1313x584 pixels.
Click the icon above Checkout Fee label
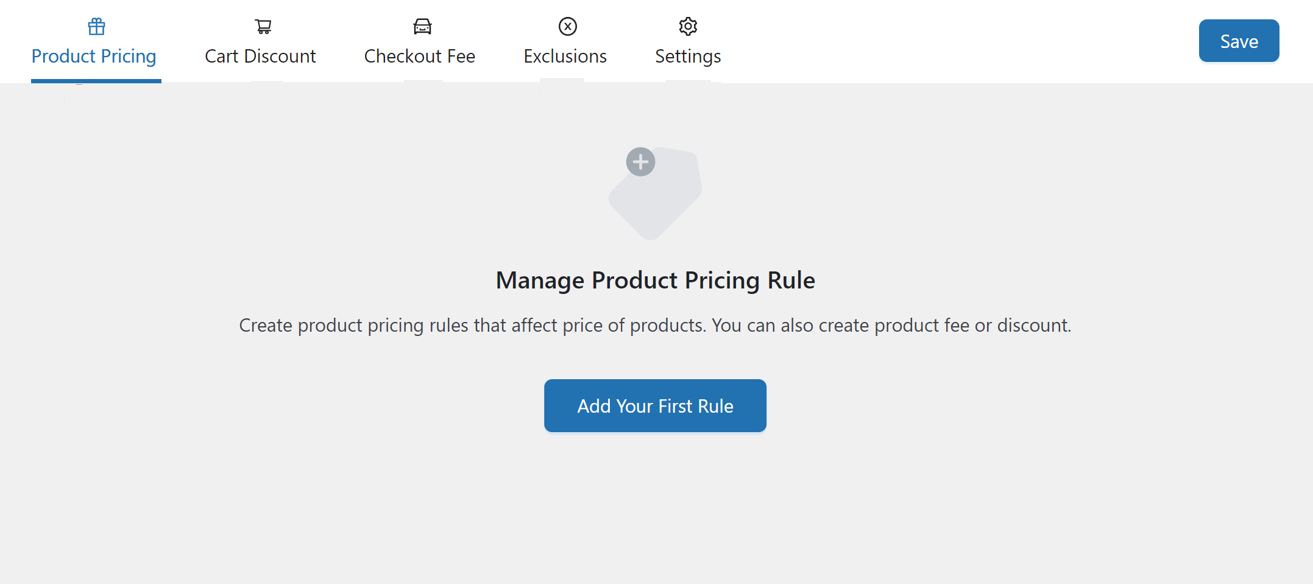(422, 26)
